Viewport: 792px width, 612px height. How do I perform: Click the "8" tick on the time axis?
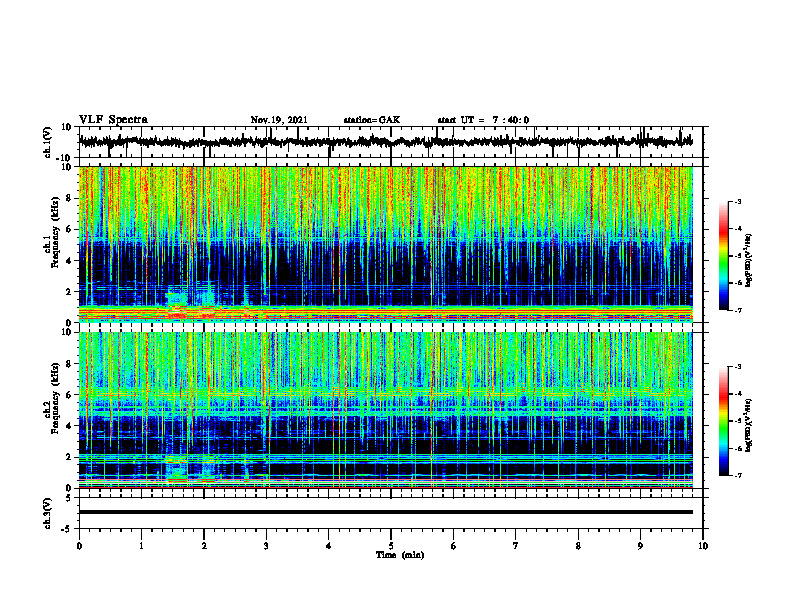[x=578, y=546]
